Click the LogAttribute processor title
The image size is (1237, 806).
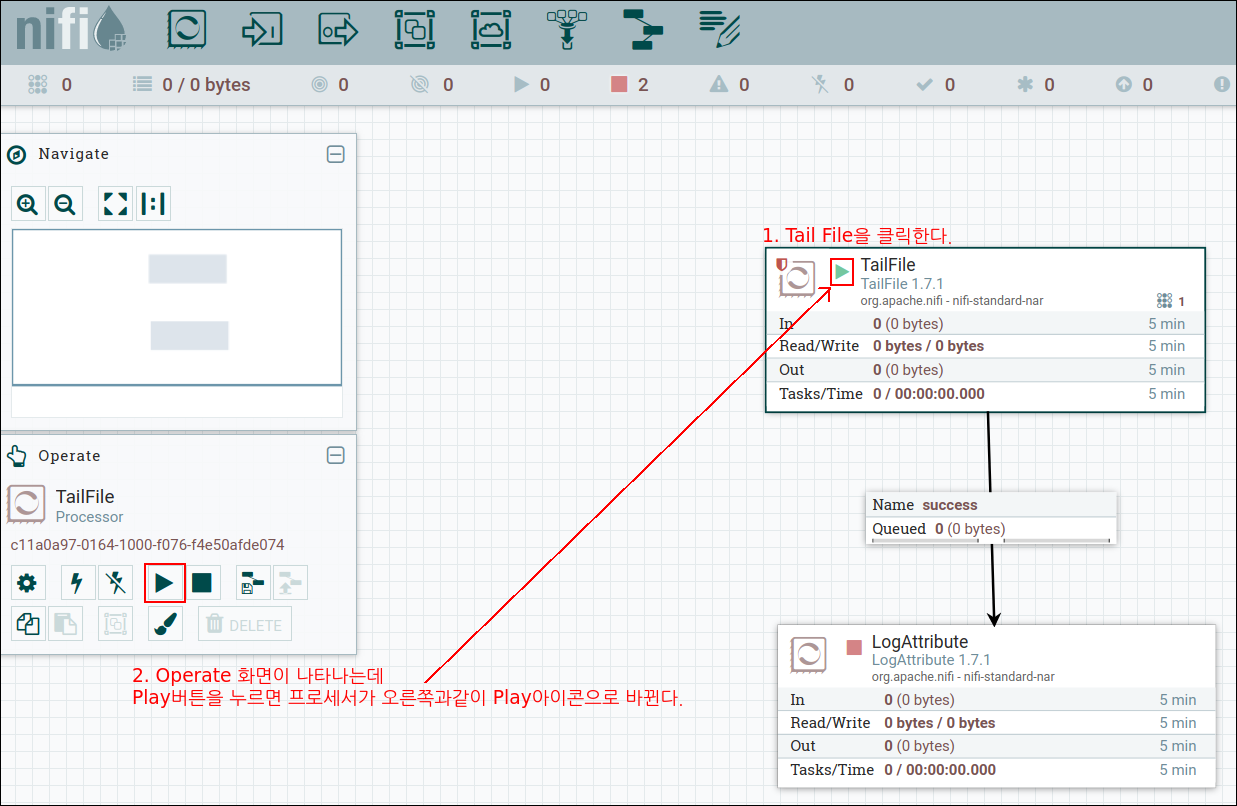point(920,642)
